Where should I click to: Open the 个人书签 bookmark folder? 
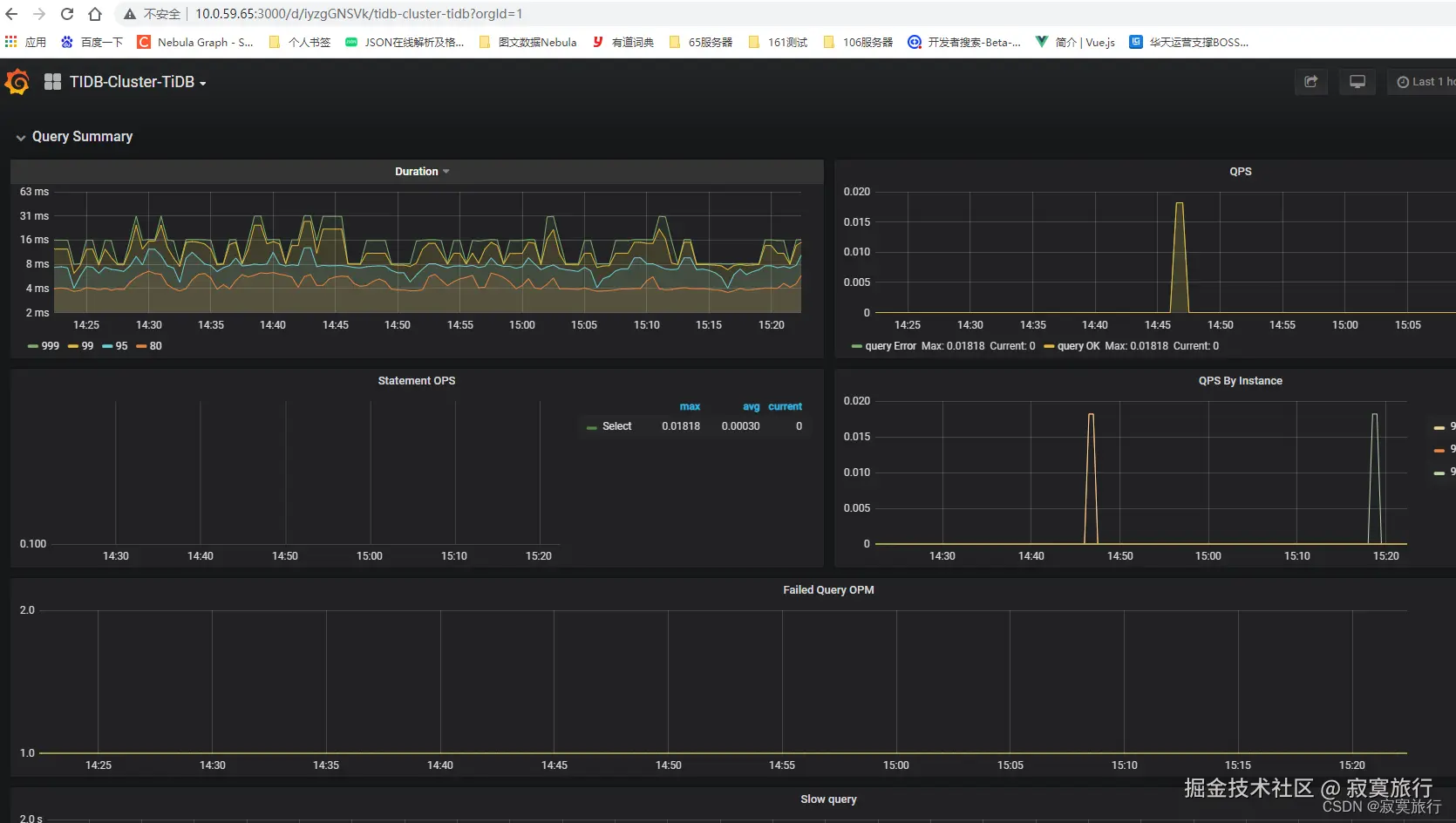point(300,42)
